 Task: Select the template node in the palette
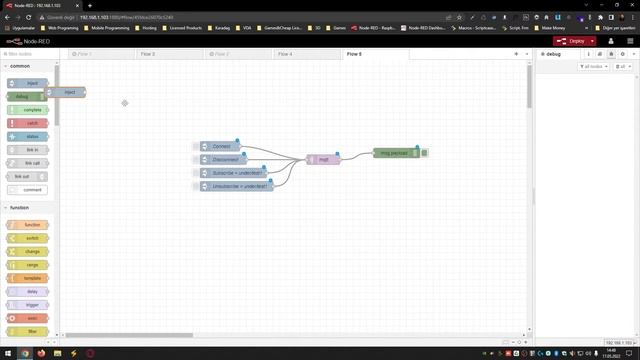[27, 278]
